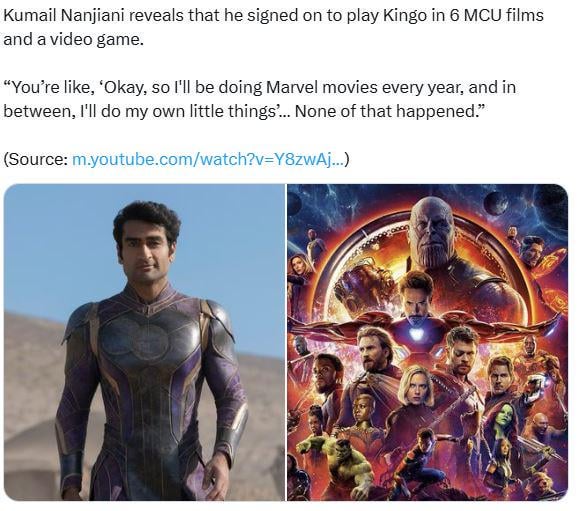The width and height of the screenshot is (579, 511).
Task: Open the Kingo Eternals photo thumbnail
Action: 144,342
